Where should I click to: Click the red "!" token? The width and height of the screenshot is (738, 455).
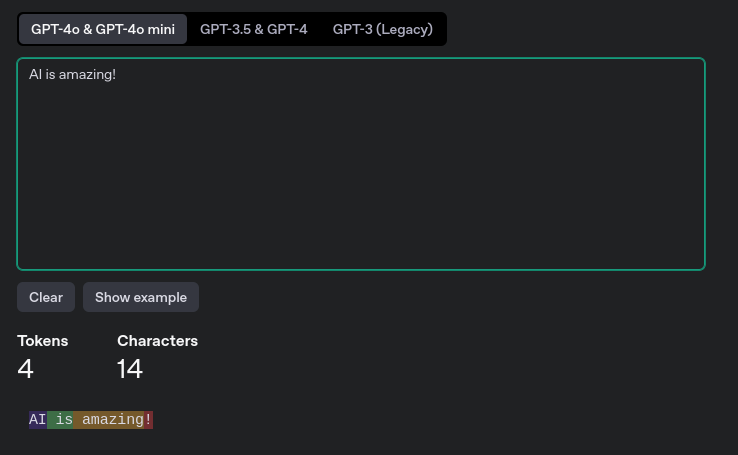coord(148,420)
